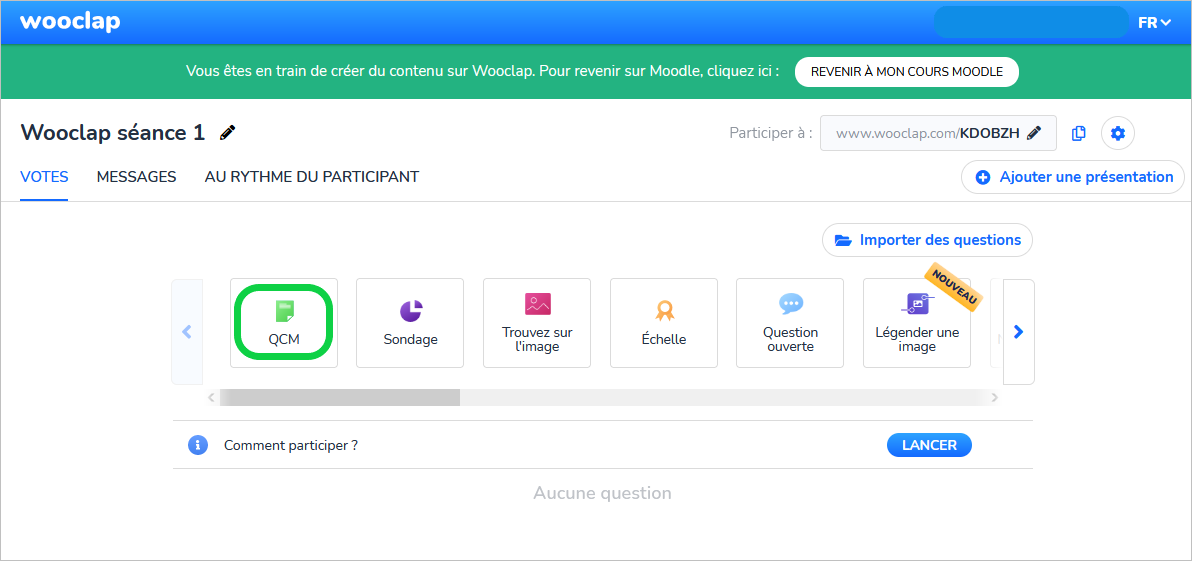1192x561 pixels.
Task: Show next question types with right arrow
Action: pyautogui.click(x=1019, y=331)
